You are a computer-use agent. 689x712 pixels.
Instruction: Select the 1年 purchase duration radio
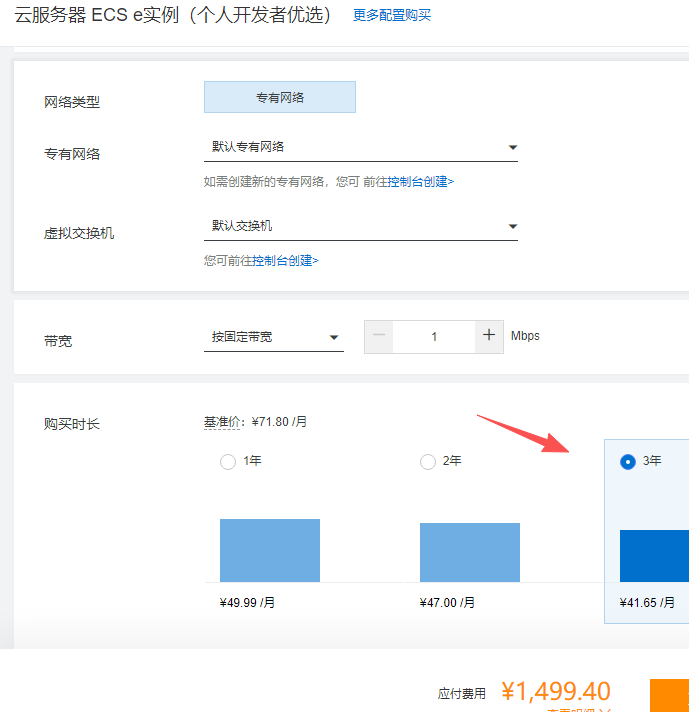coord(228,462)
